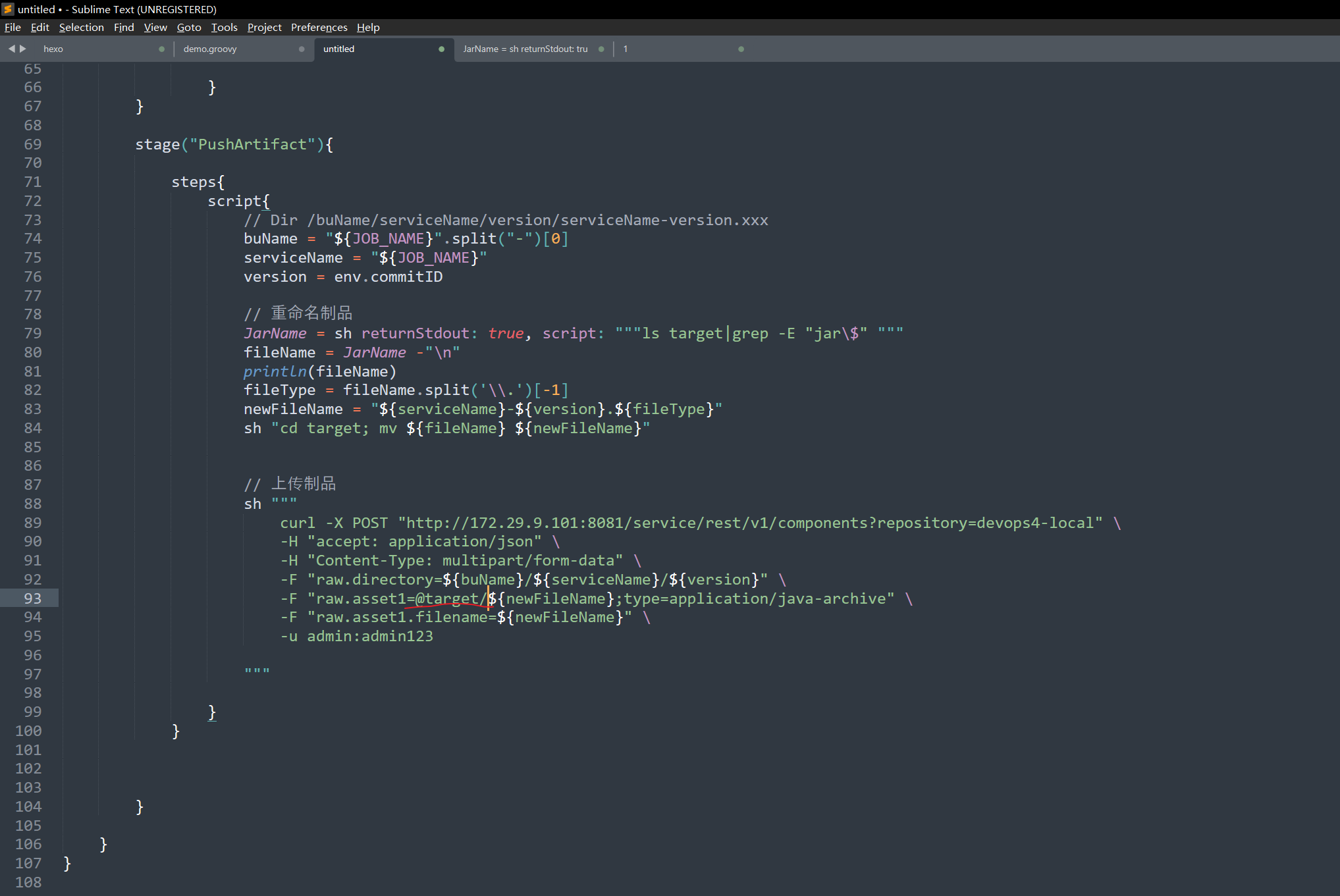Viewport: 1340px width, 896px height.
Task: Click the fileName = JarName line
Action: [352, 352]
